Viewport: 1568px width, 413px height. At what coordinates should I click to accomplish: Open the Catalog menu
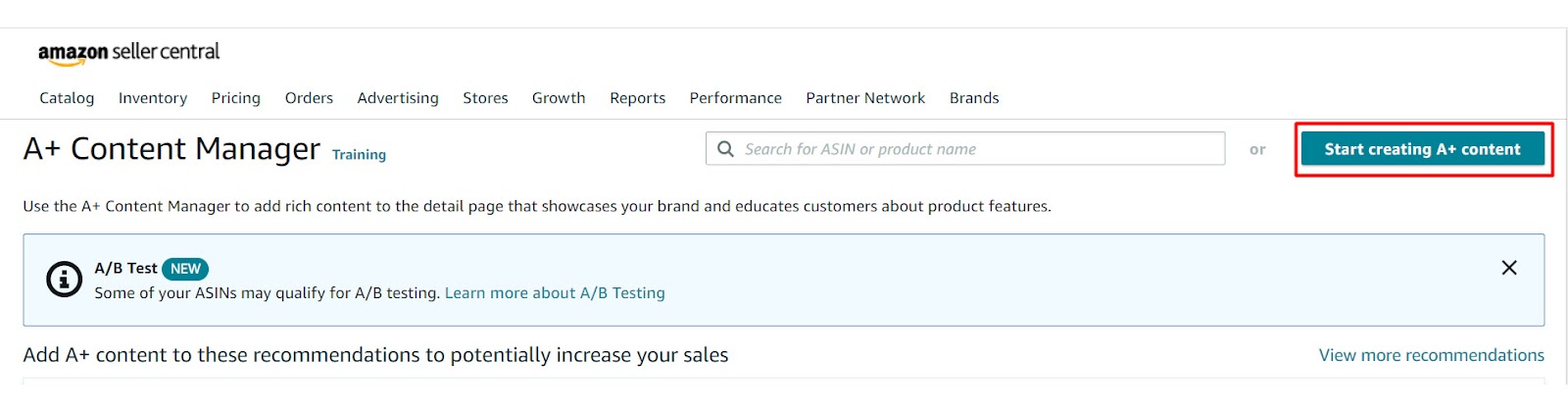click(67, 98)
